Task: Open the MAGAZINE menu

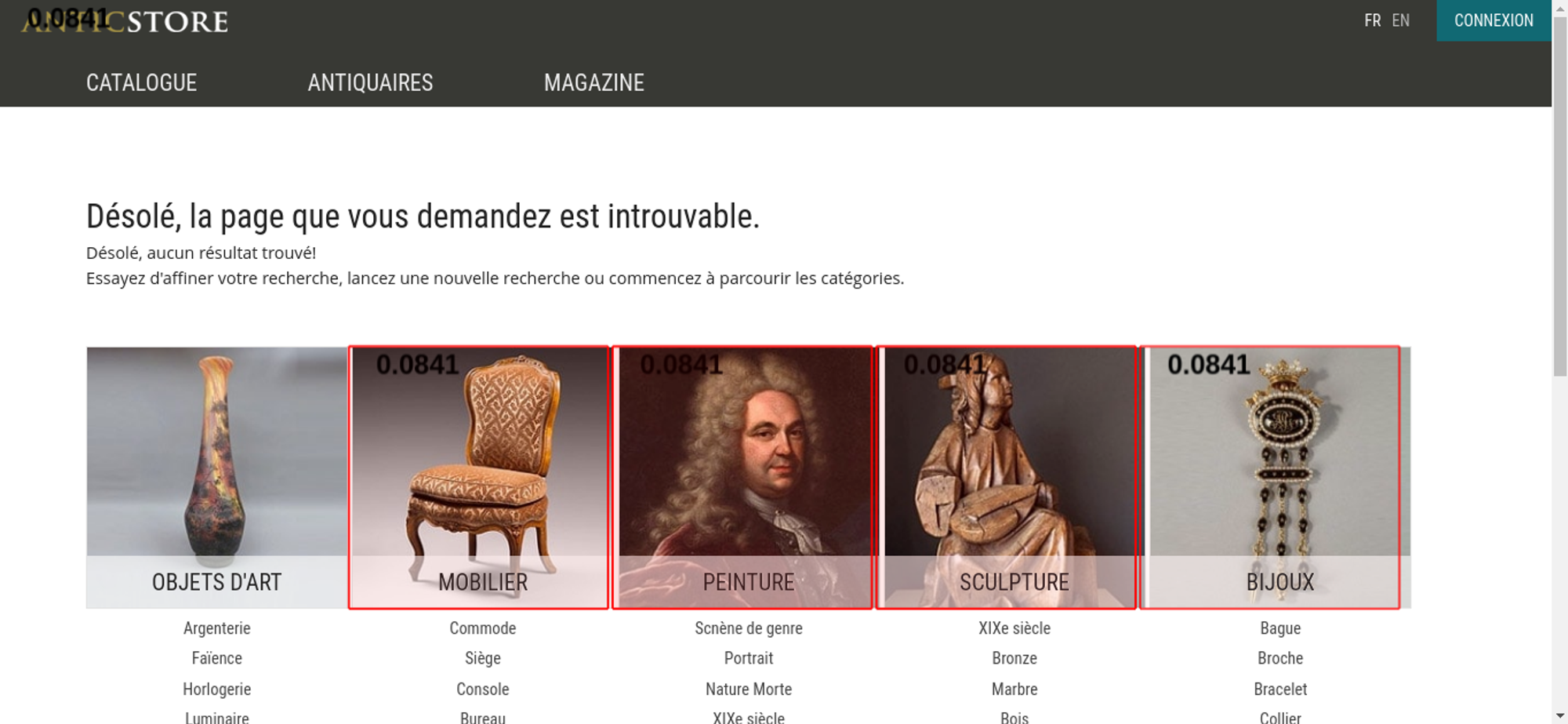Action: [594, 82]
